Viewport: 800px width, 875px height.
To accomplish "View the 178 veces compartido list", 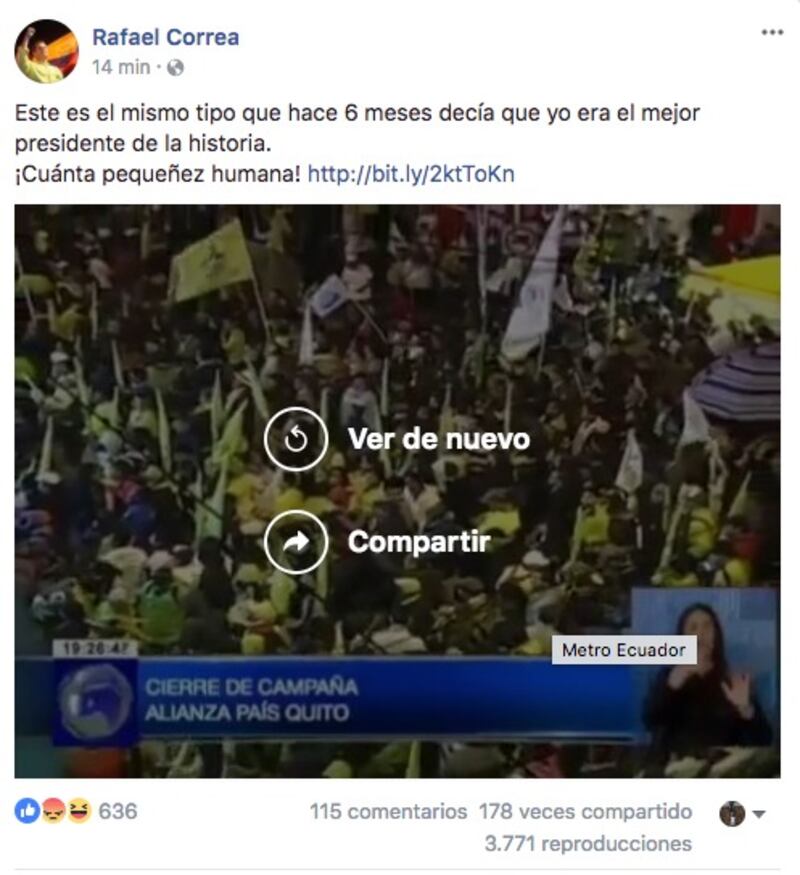I will tap(585, 811).
